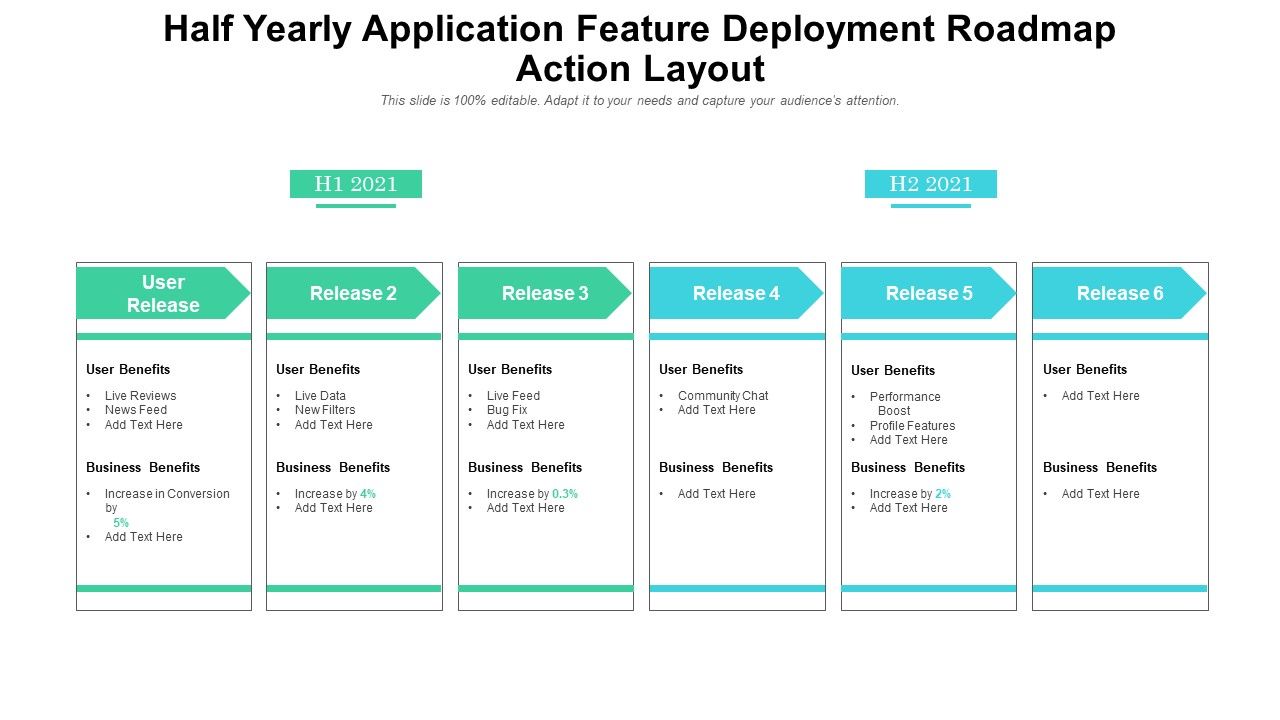Click 'User Benefits' heading in Release 5 card

pos(893,370)
